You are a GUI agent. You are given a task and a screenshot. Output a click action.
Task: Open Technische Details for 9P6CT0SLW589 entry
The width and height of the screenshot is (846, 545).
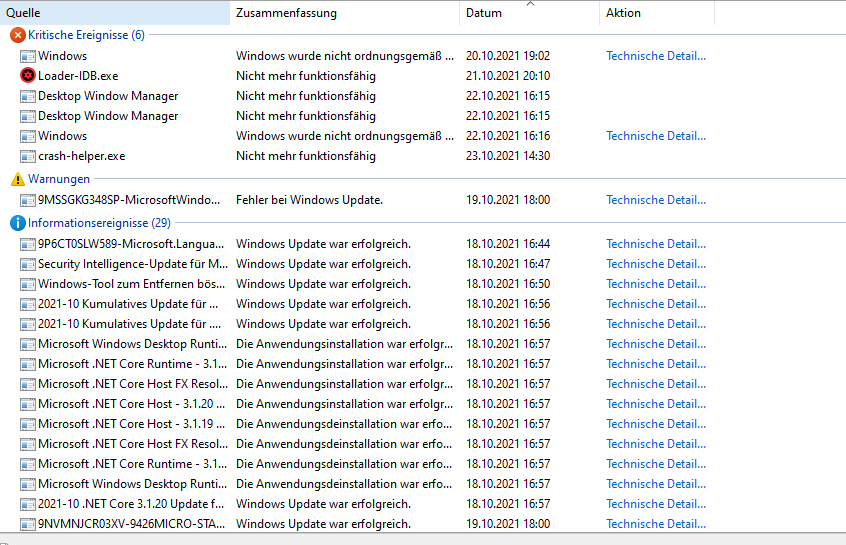click(656, 244)
